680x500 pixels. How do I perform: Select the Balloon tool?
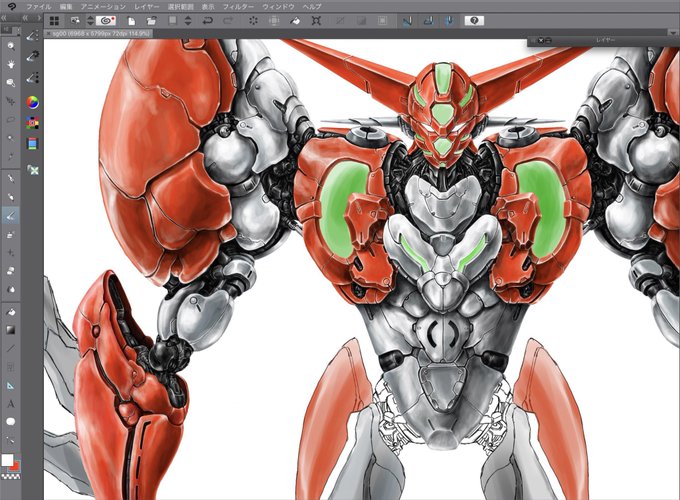pos(10,422)
